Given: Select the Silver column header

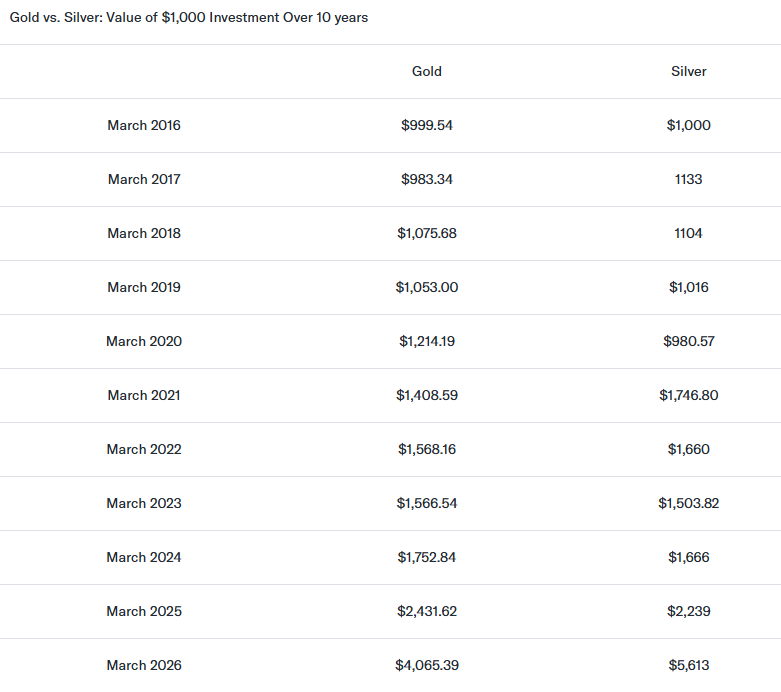Looking at the screenshot, I should (689, 72).
